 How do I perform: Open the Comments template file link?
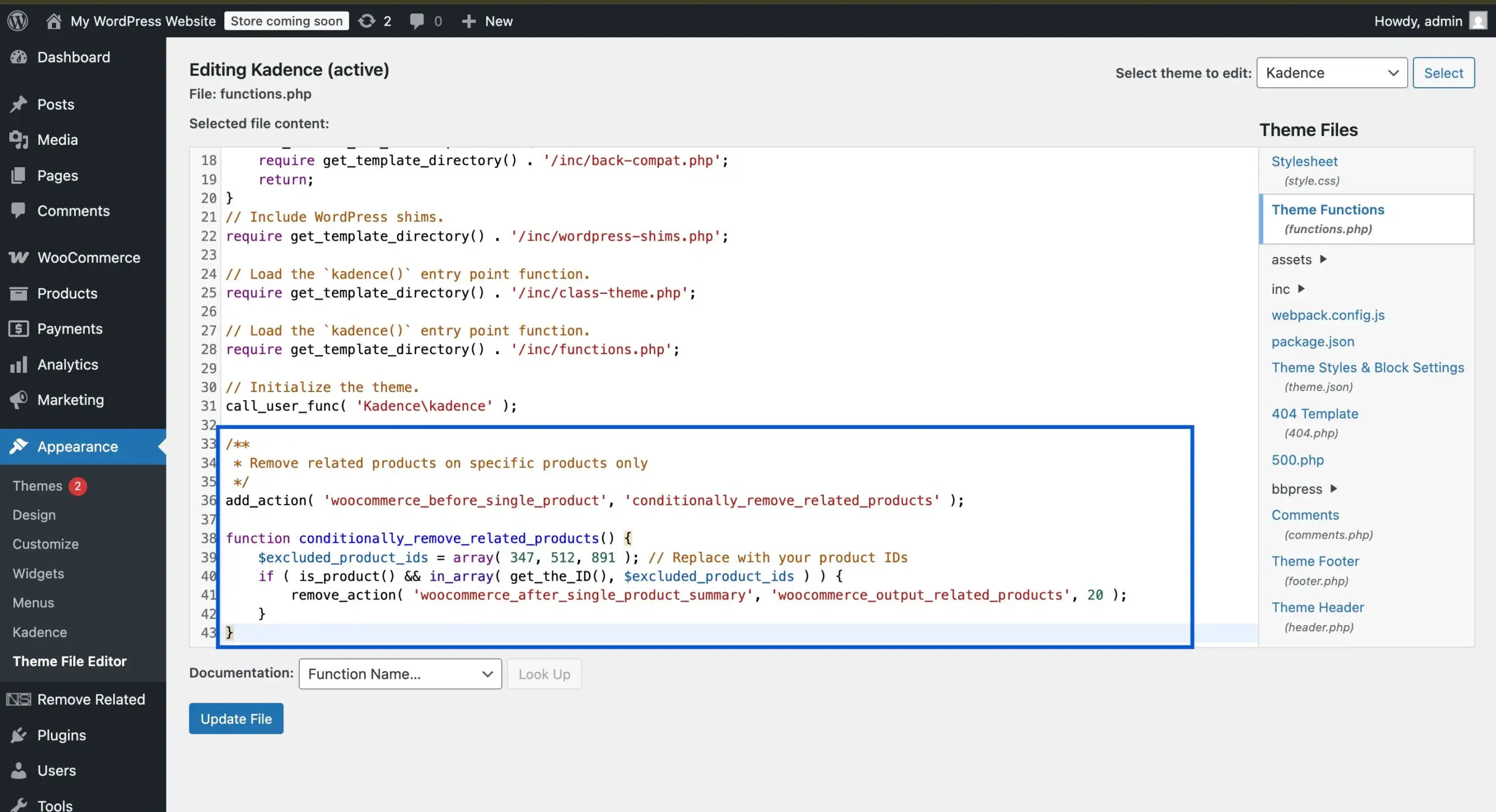pyautogui.click(x=1305, y=515)
